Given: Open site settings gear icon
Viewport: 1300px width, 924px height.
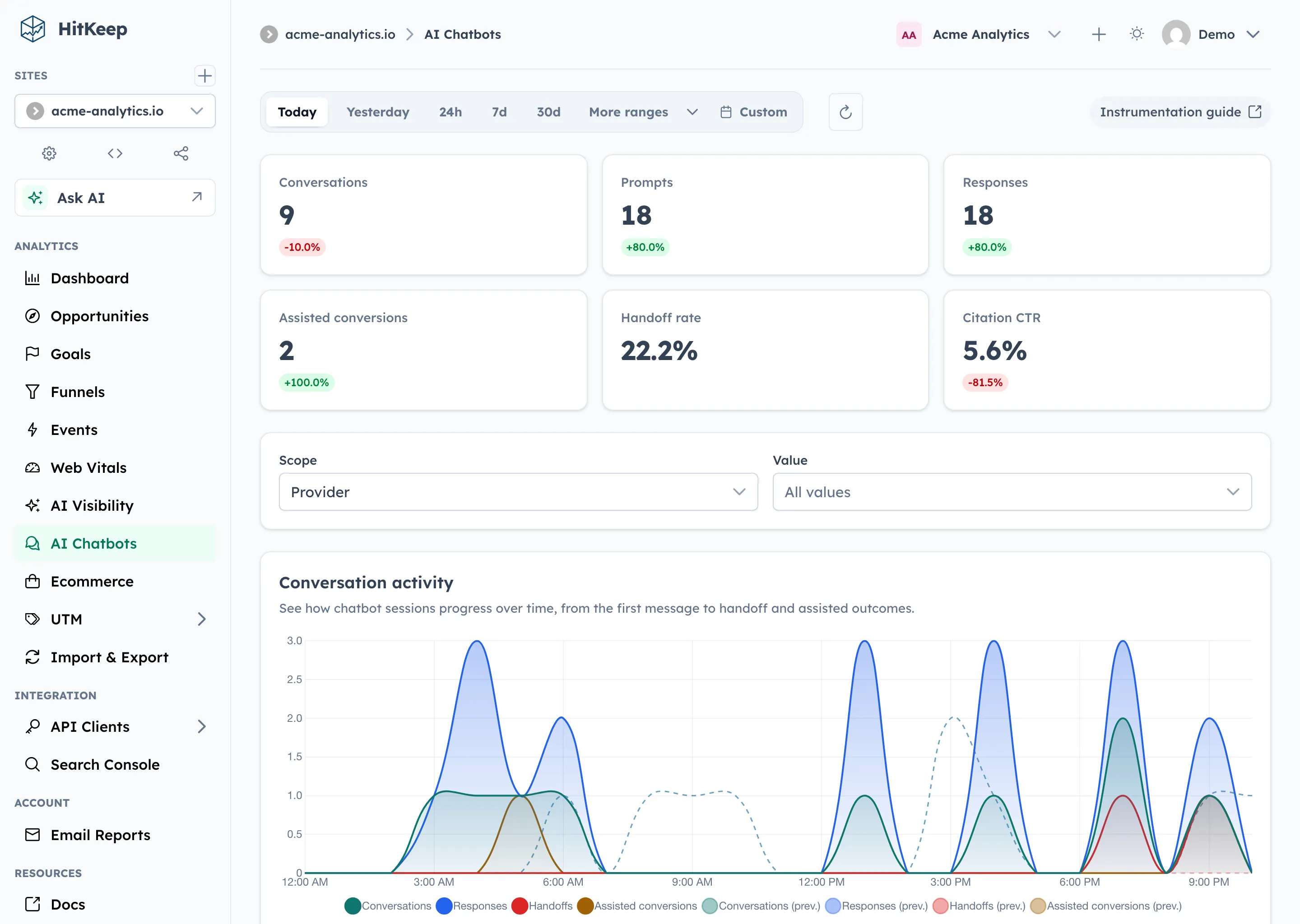Looking at the screenshot, I should point(50,153).
